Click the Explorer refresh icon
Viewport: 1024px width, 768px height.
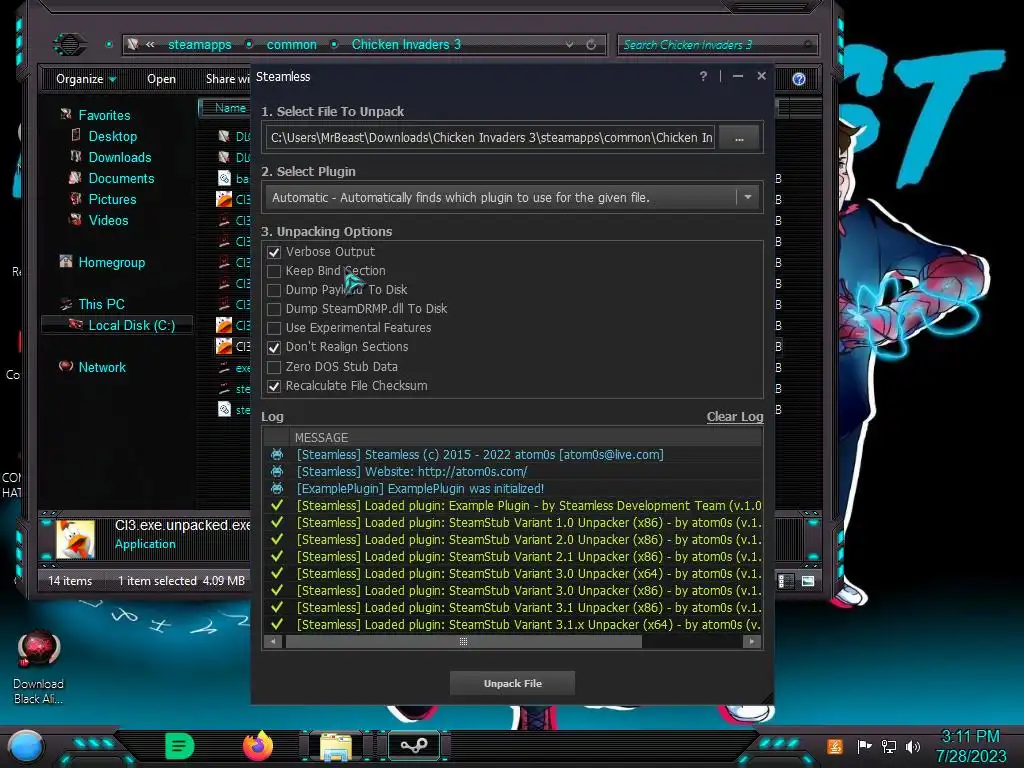click(x=591, y=44)
